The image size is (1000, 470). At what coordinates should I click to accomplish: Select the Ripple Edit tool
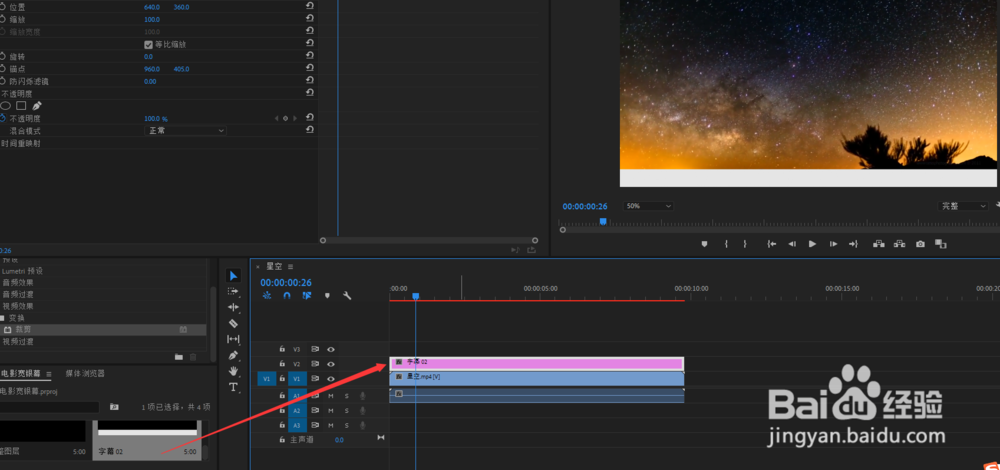(x=233, y=307)
